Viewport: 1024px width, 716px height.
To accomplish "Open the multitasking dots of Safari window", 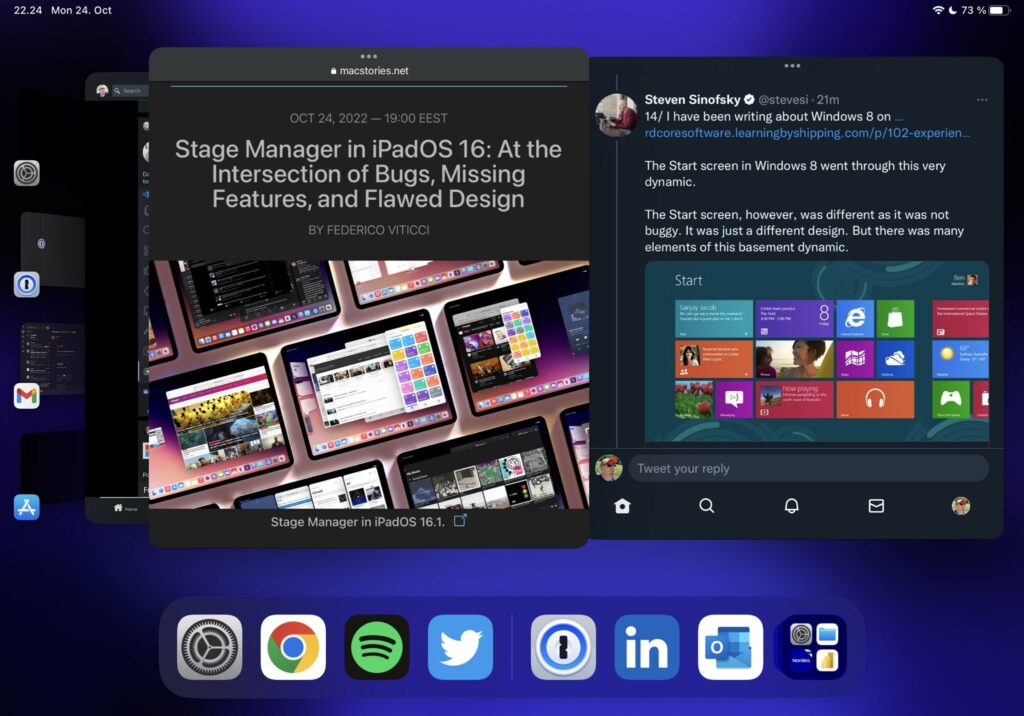I will coord(368,56).
